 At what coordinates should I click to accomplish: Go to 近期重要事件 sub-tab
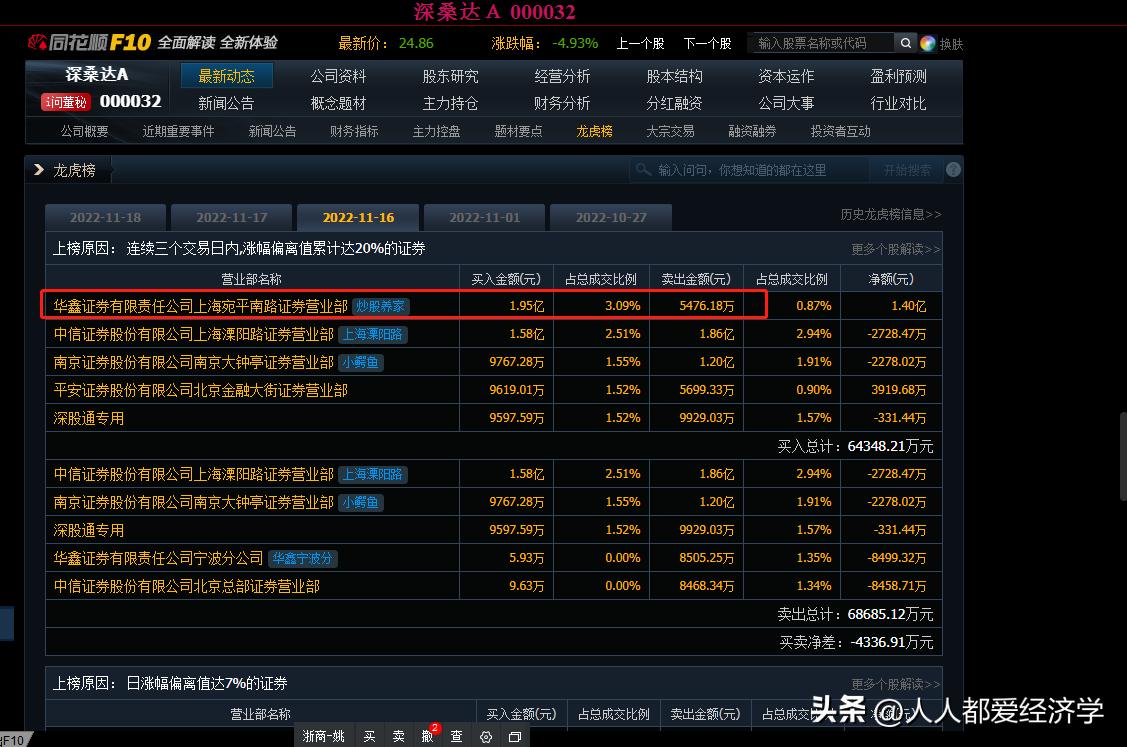(178, 132)
